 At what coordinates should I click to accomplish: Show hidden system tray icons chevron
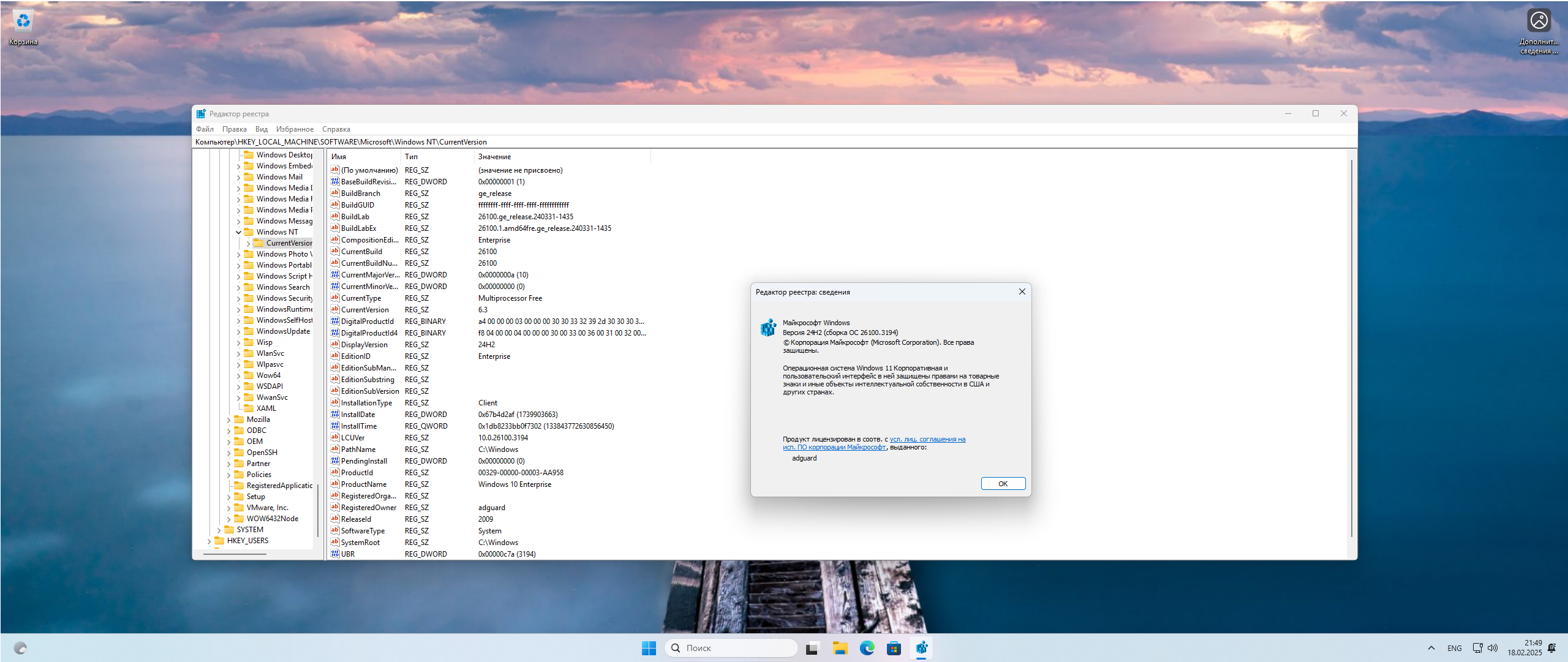(x=1431, y=648)
